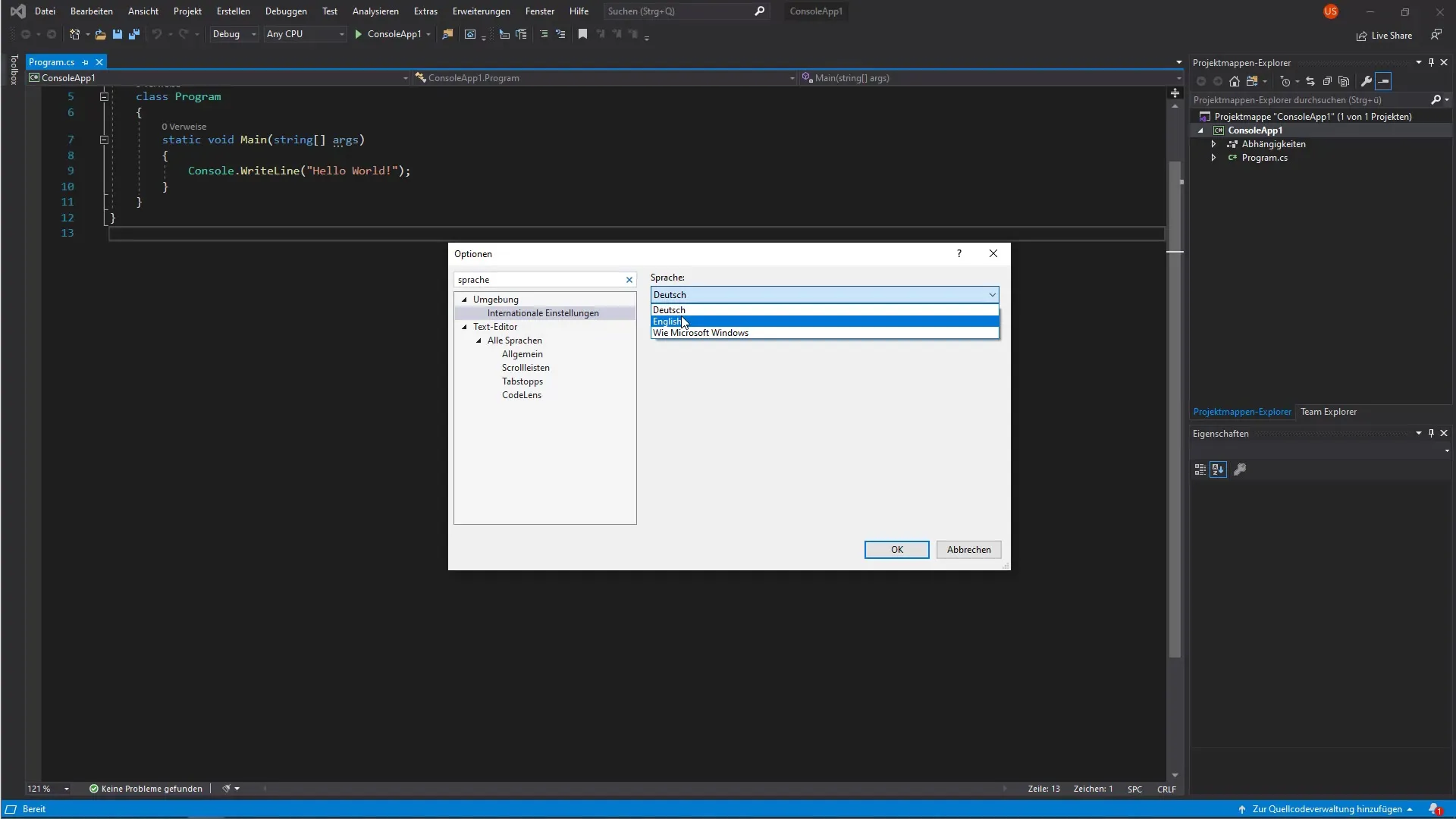Select English in the language list
This screenshot has width=1456, height=819.
coord(824,322)
